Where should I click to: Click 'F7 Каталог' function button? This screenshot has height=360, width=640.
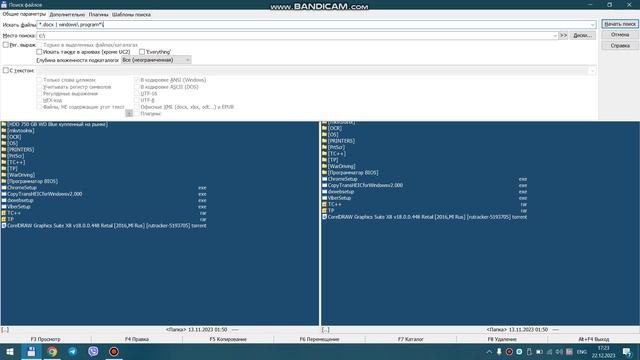coord(411,339)
